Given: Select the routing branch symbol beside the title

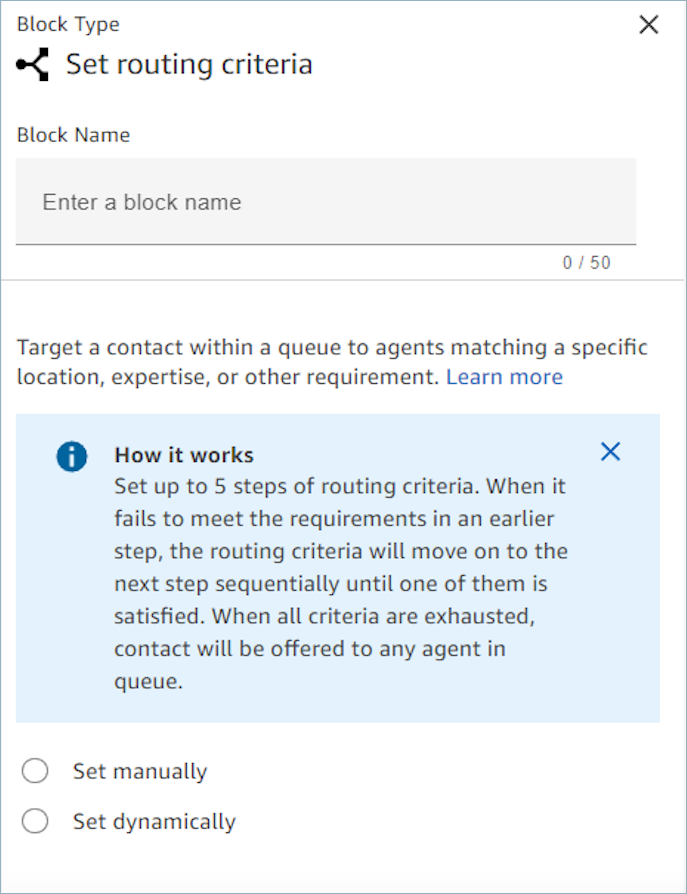Looking at the screenshot, I should click(32, 63).
